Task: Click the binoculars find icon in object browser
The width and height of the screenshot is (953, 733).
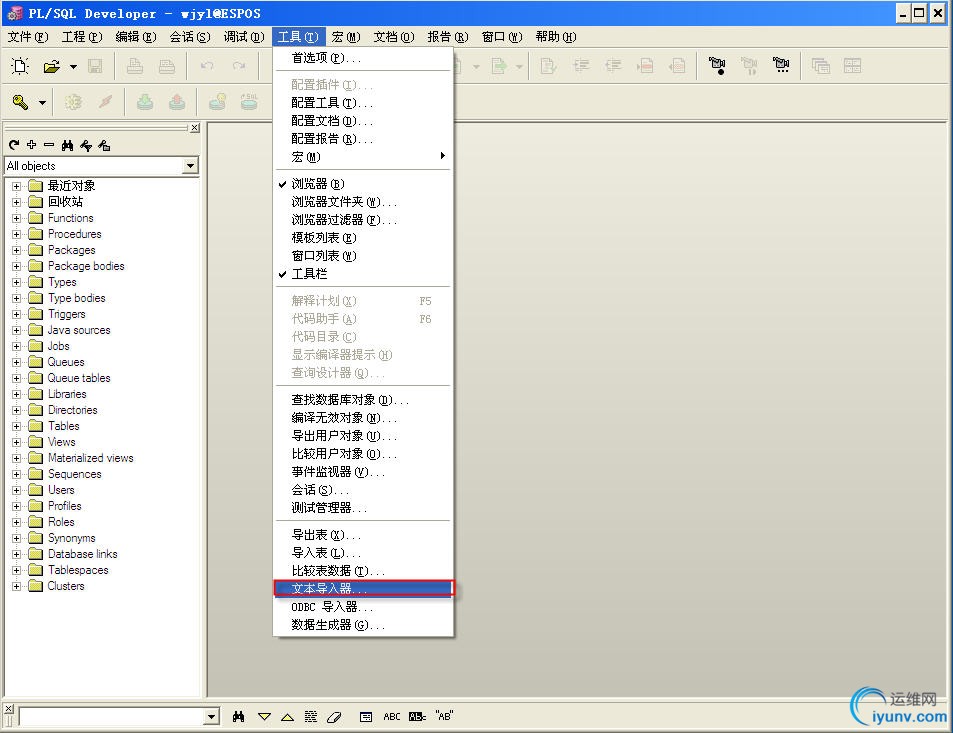Action: point(67,145)
